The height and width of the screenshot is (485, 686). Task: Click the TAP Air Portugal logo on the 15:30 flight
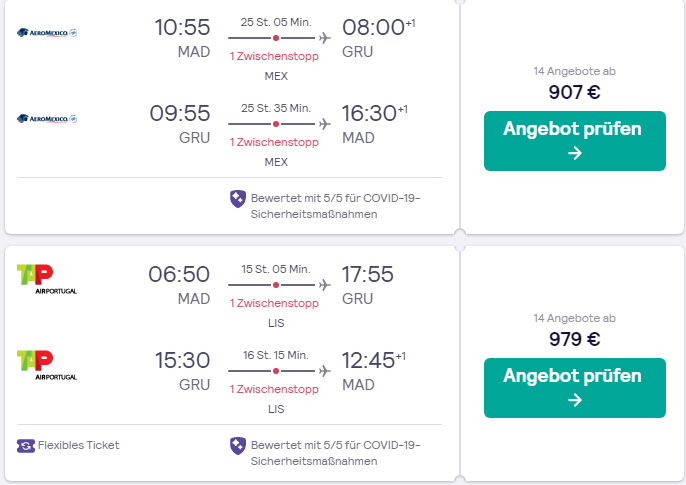pyautogui.click(x=47, y=365)
